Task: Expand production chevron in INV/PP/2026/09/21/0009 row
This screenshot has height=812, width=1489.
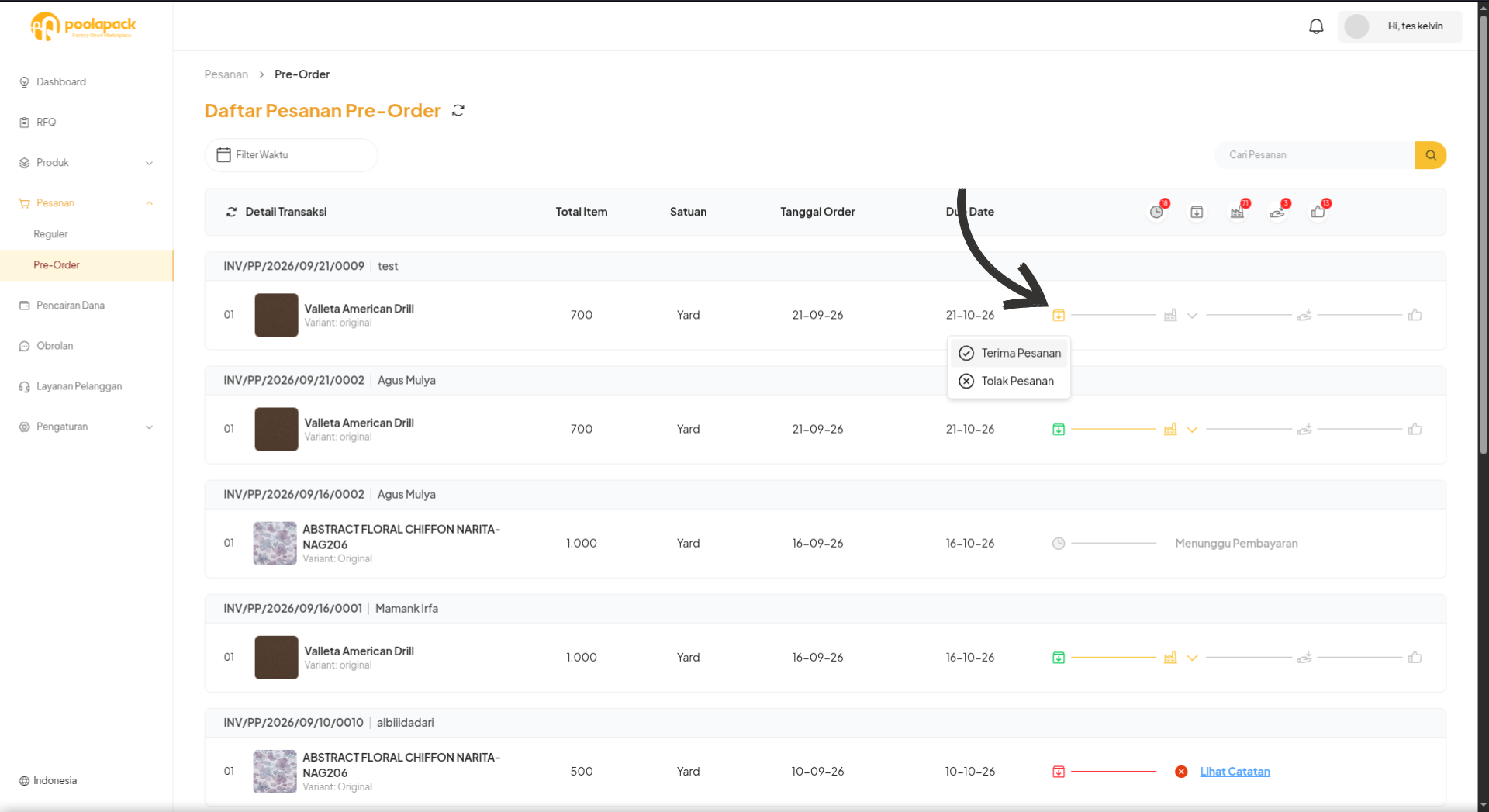Action: pyautogui.click(x=1192, y=316)
